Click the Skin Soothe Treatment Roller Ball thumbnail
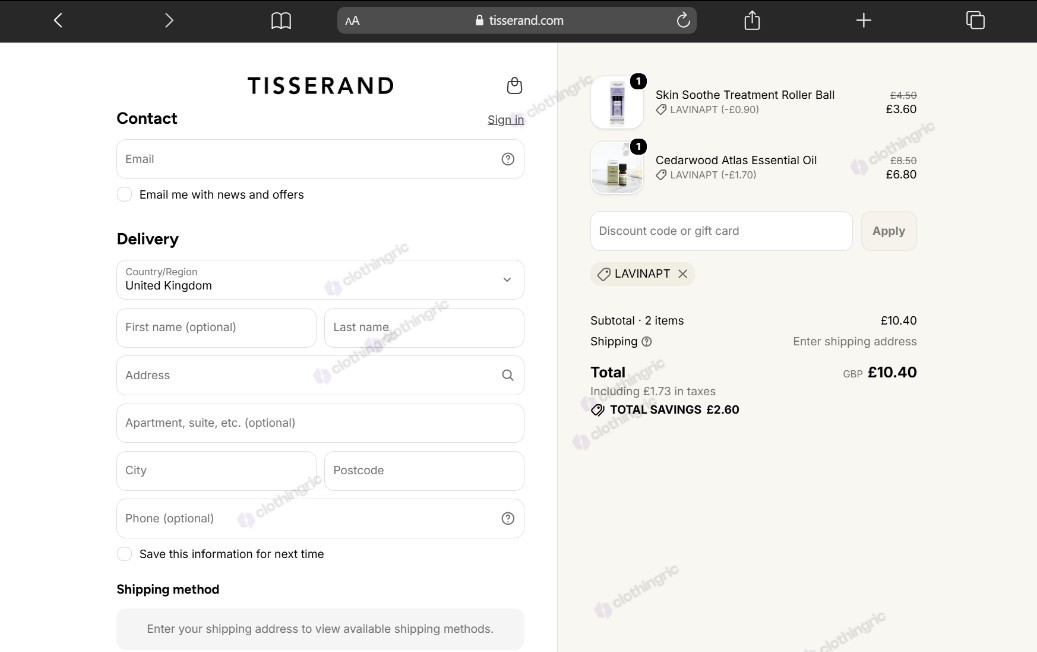The width and height of the screenshot is (1037, 652). tap(616, 102)
